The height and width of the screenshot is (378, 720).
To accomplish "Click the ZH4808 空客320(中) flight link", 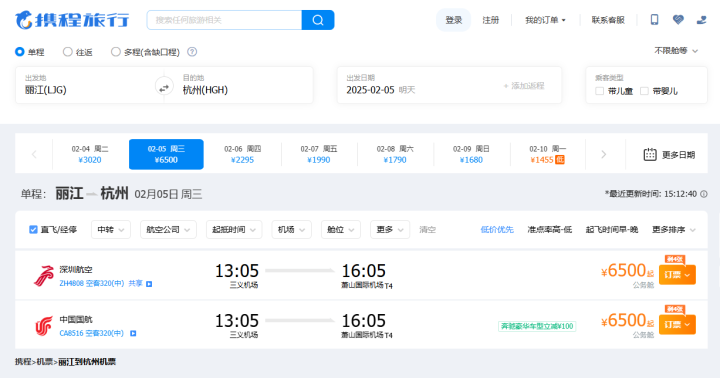I will click(92, 284).
